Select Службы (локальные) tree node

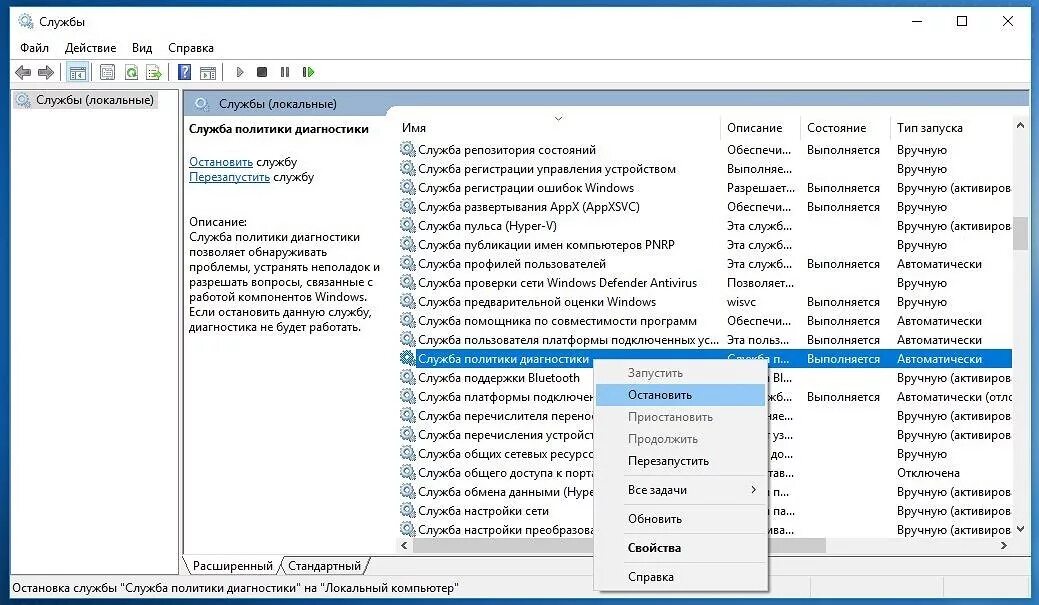click(85, 100)
